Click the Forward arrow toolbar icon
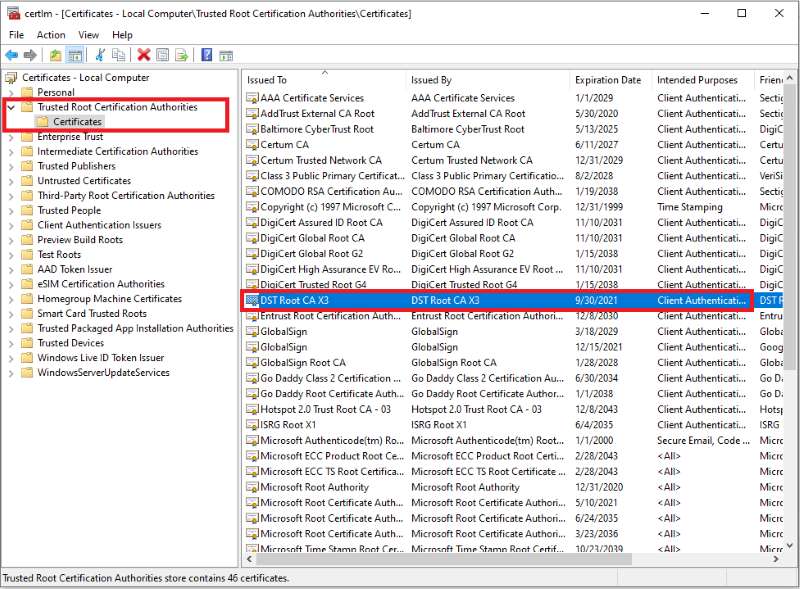 click(30, 55)
